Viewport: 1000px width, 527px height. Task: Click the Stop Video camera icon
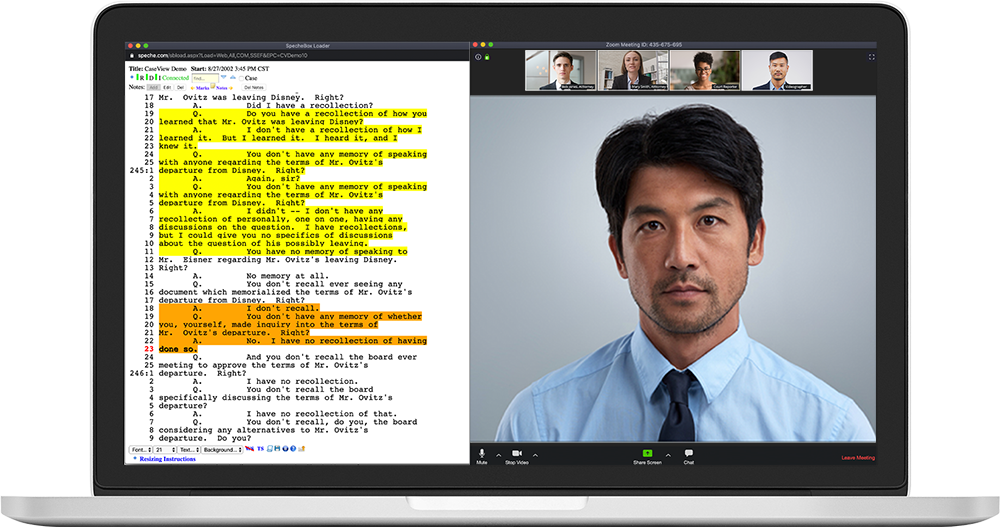click(x=517, y=454)
